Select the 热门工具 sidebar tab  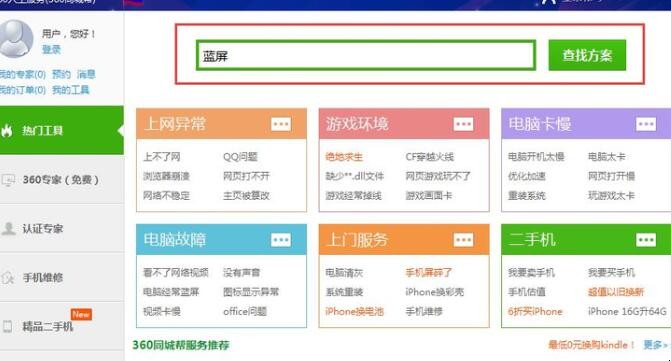62,130
